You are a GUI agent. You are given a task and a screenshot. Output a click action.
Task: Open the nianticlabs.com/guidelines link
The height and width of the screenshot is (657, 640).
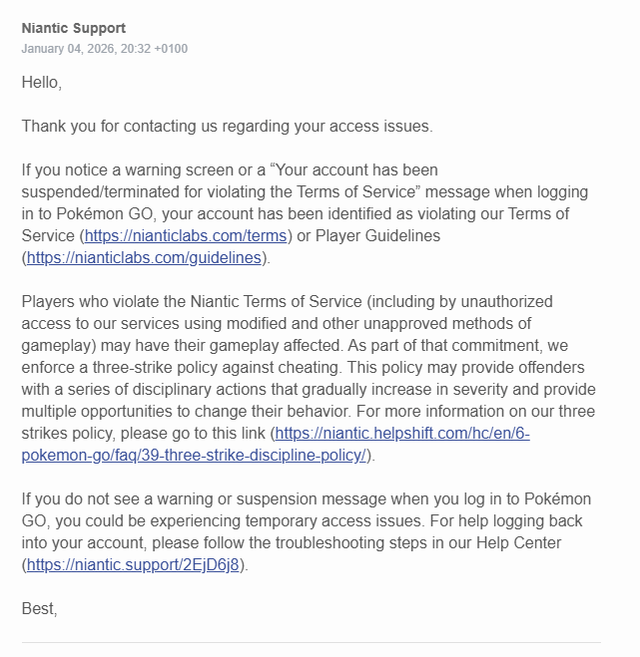pyautogui.click(x=144, y=257)
